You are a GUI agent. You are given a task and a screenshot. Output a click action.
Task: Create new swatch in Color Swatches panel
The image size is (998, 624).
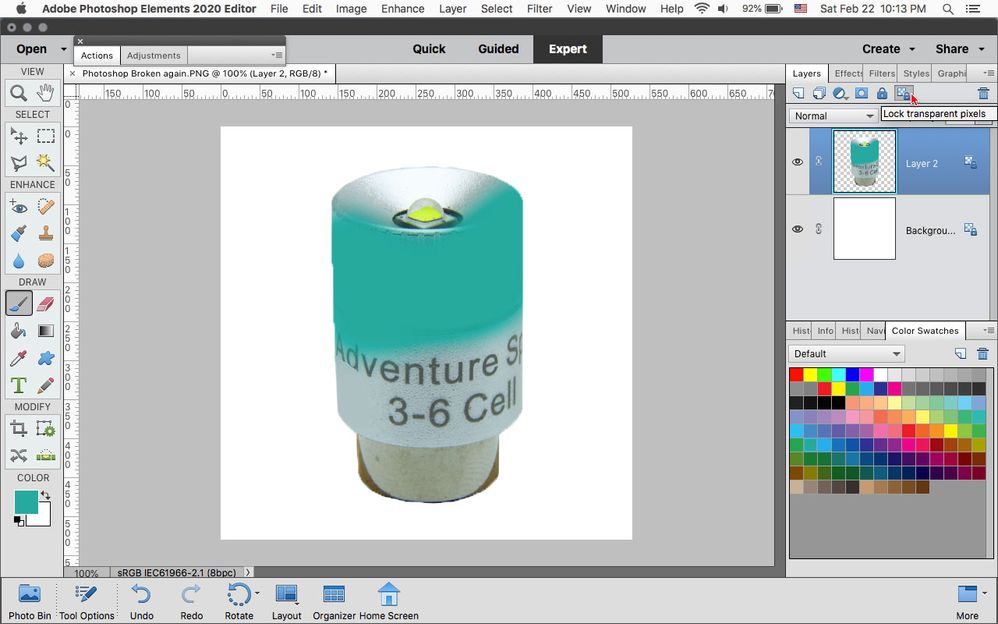pos(960,353)
